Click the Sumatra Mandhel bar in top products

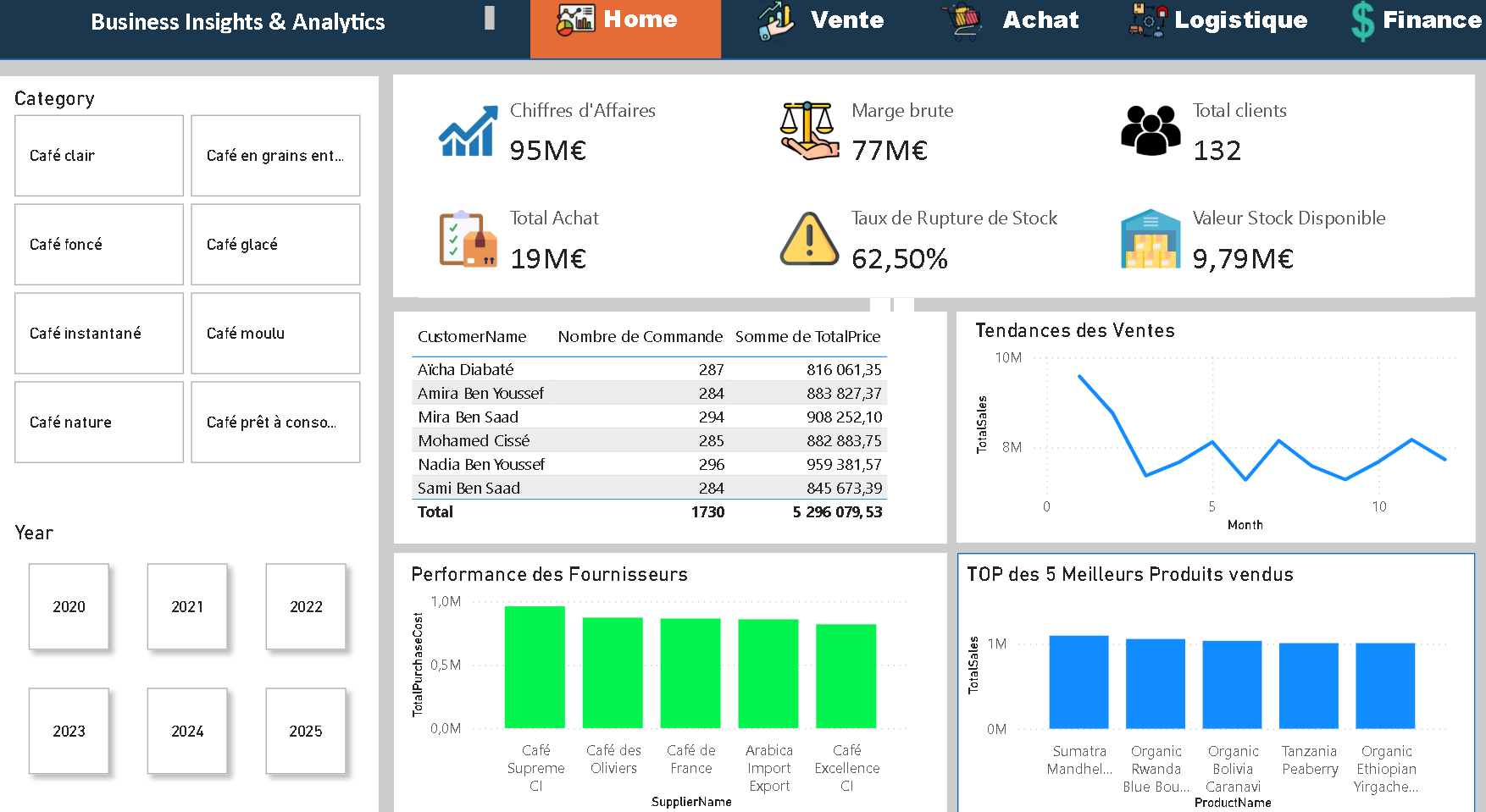[1078, 682]
